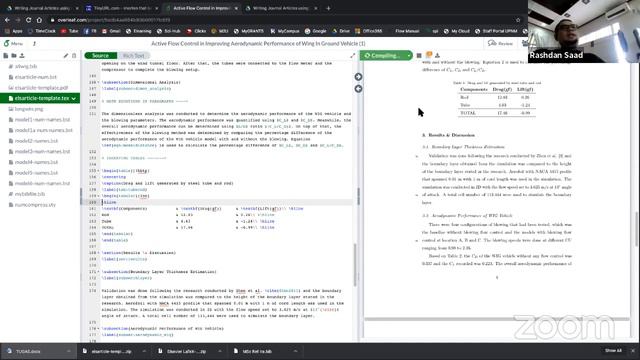The height and width of the screenshot is (360, 640).
Task: Select the Active Flow Control browser tab
Action: tap(200, 8)
